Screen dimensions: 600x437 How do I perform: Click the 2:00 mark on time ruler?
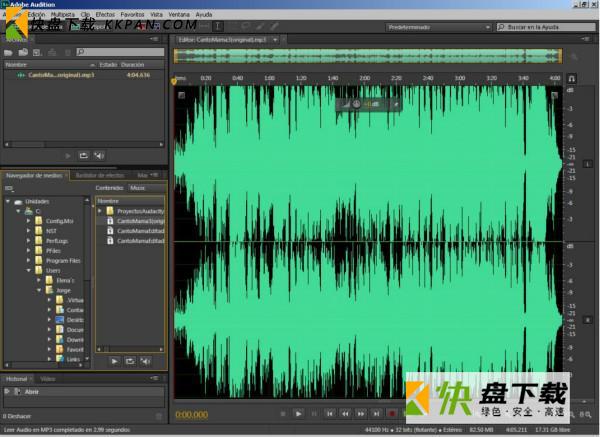coord(364,78)
